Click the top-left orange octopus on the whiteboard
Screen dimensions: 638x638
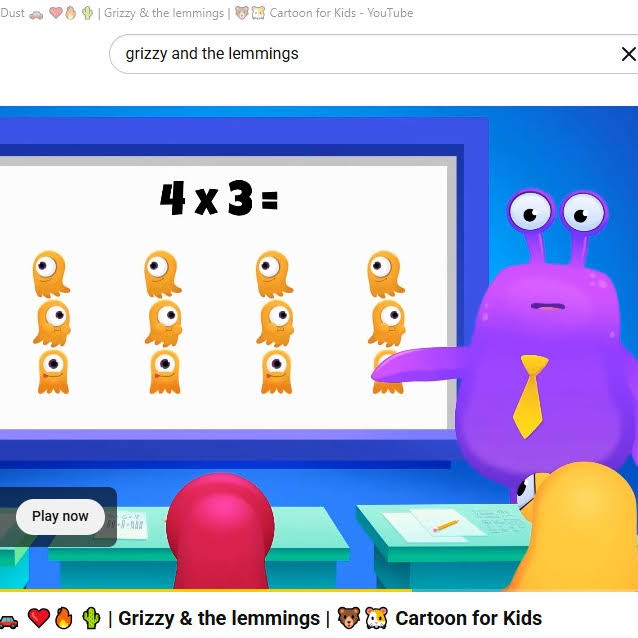49,271
